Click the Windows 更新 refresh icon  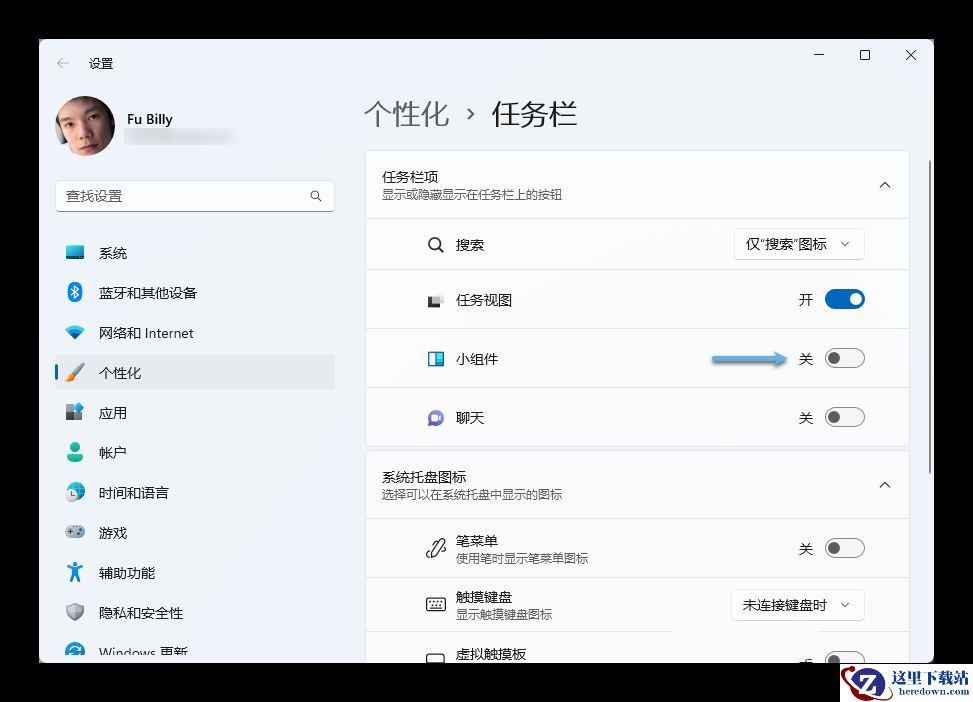(75, 651)
